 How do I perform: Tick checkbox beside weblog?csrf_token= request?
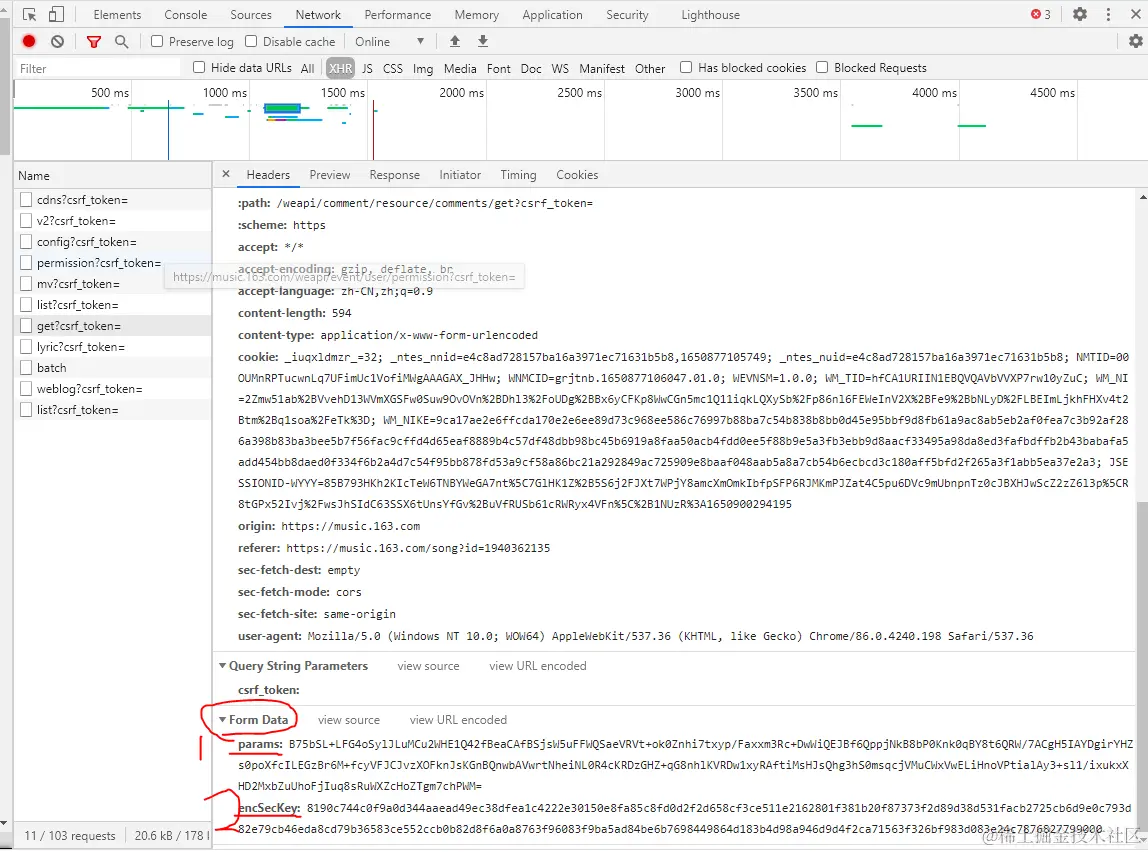click(x=26, y=389)
